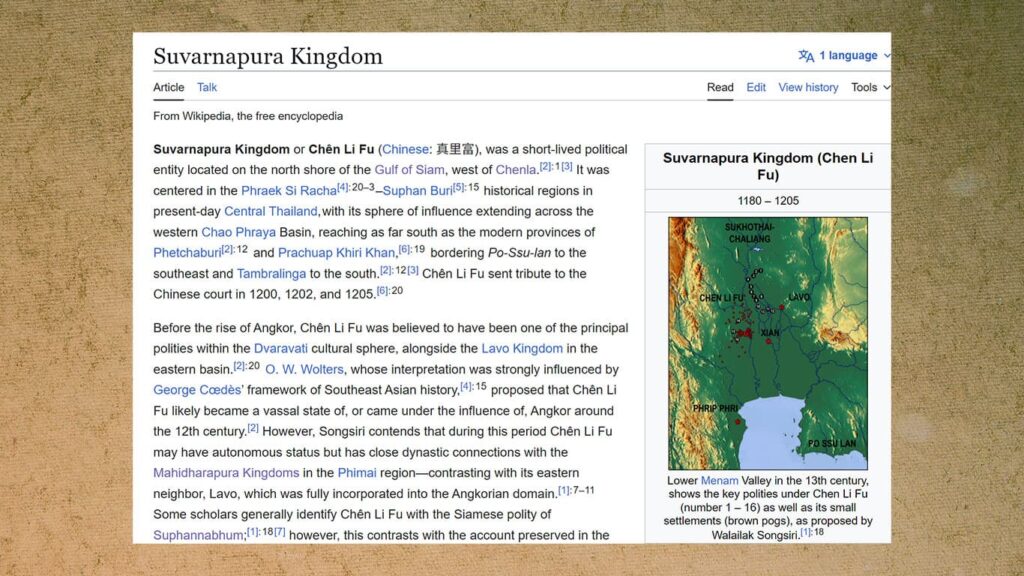1024x576 pixels.
Task: Click the Tambralinga link
Action: (271, 274)
